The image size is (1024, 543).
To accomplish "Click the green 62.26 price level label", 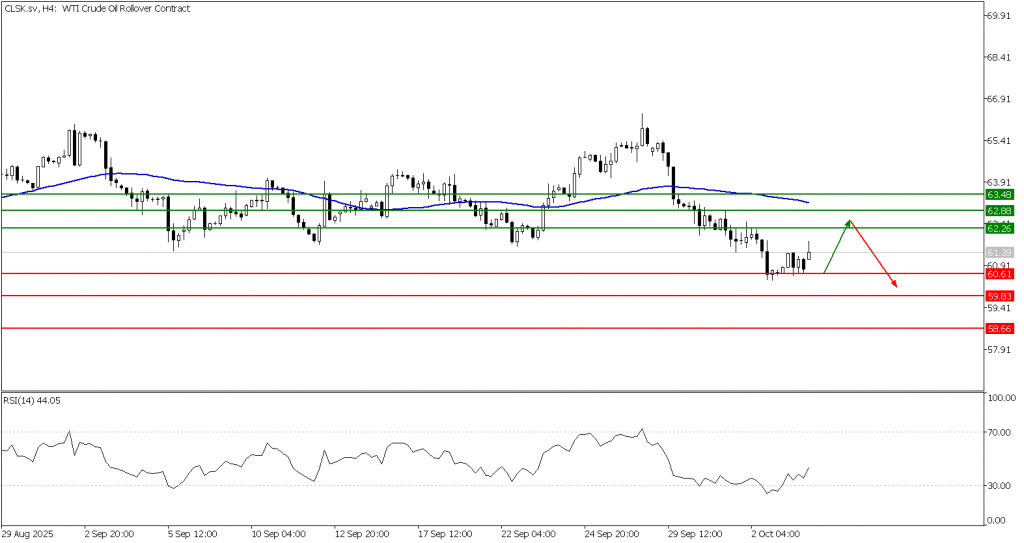I will (x=999, y=228).
